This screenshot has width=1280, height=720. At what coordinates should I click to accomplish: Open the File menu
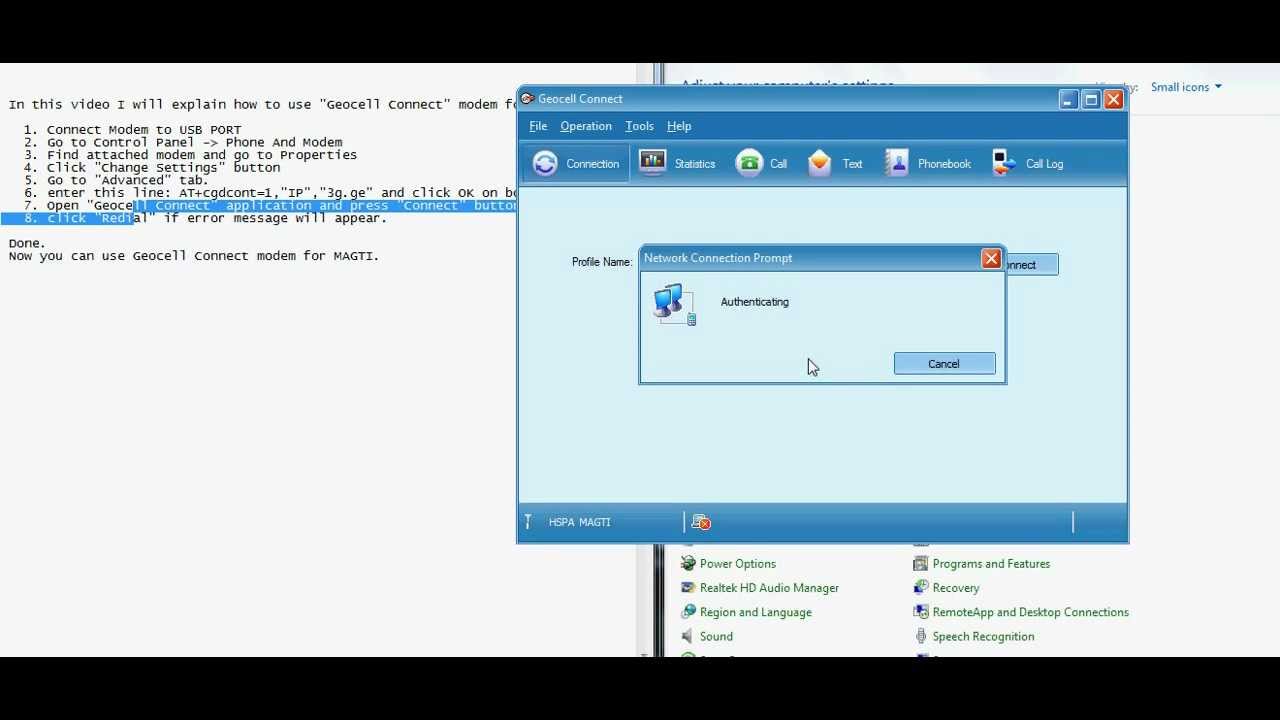tap(538, 126)
